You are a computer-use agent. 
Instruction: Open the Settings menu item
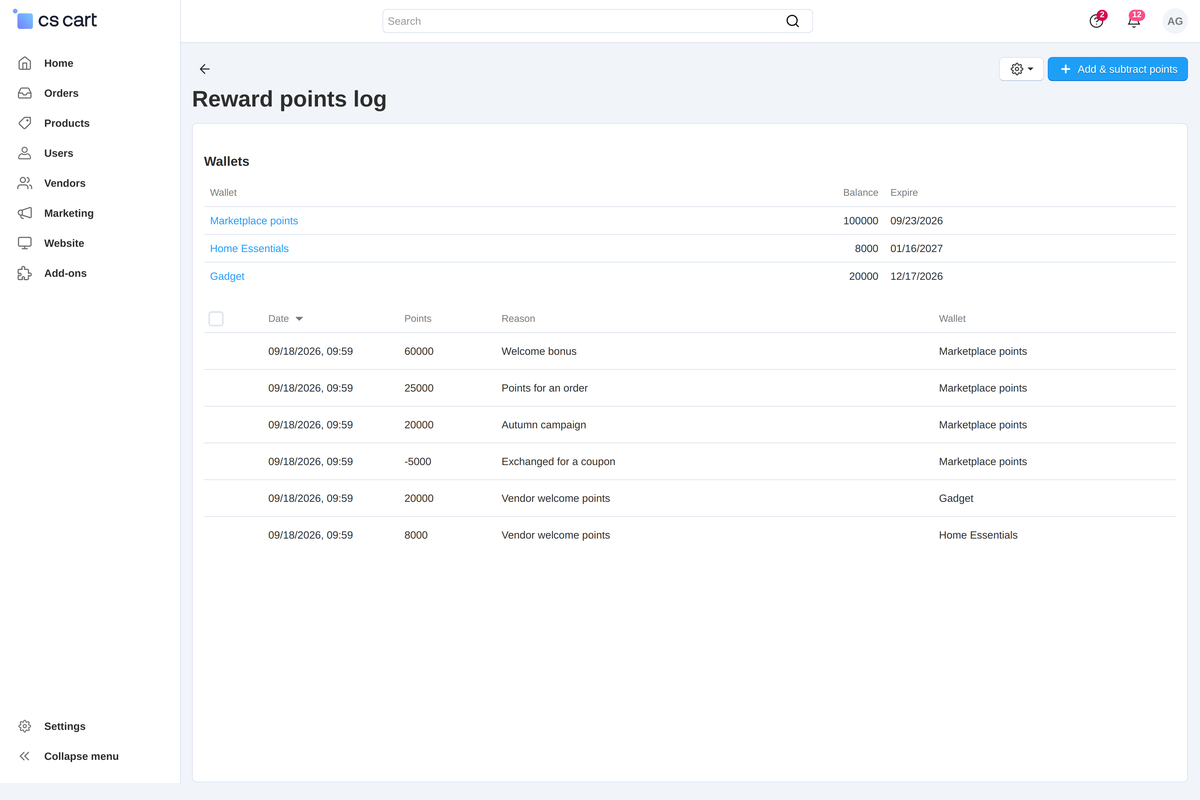point(65,726)
